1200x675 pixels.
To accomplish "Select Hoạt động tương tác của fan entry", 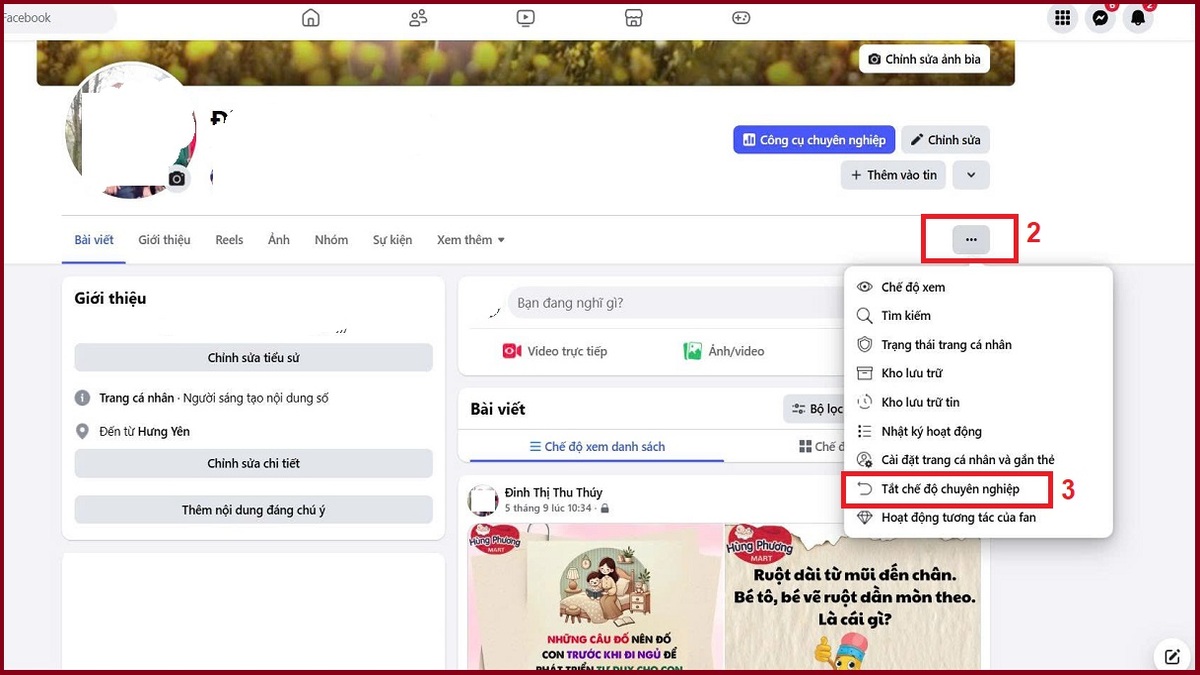I will [978, 518].
